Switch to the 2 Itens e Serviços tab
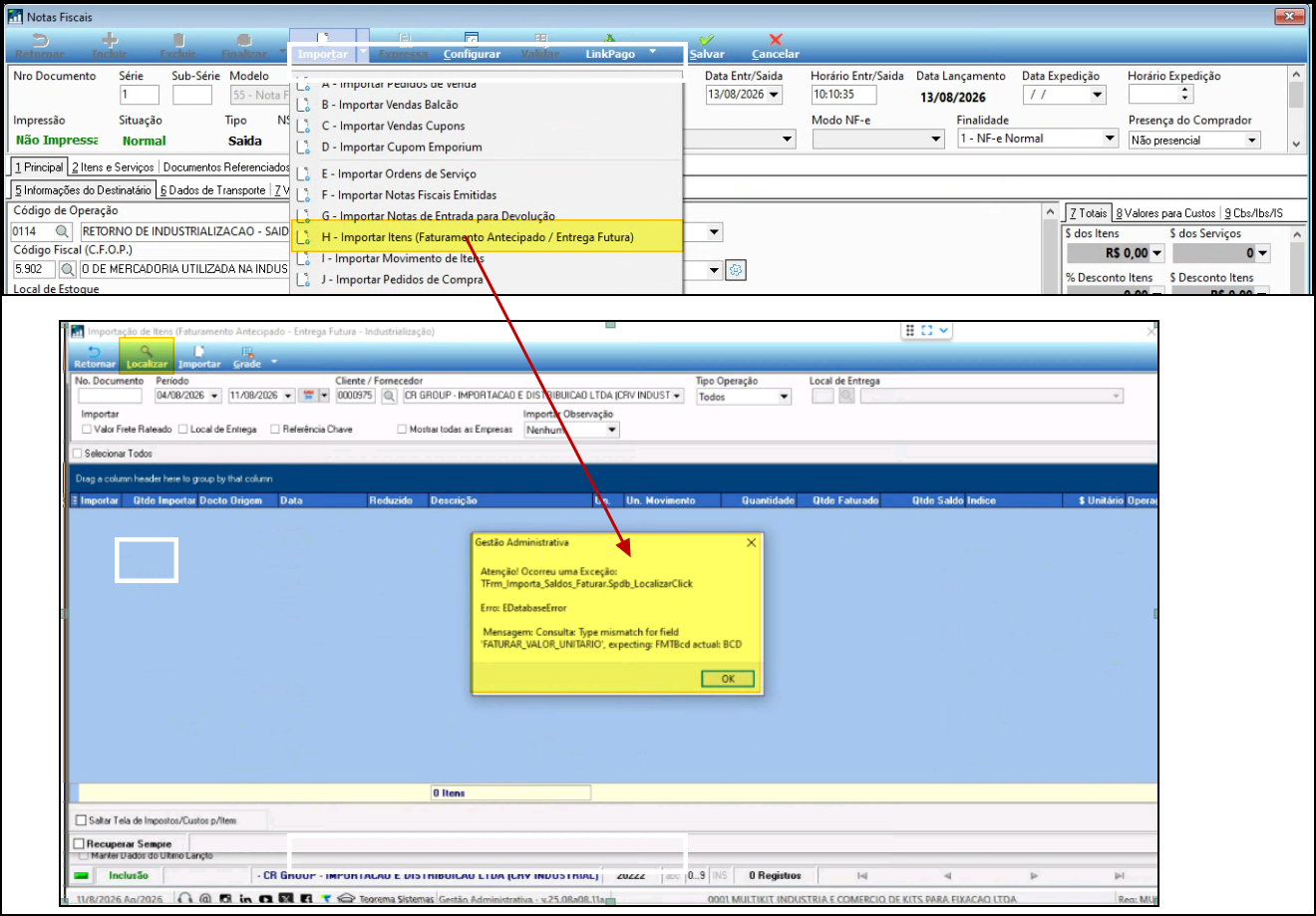 [x=113, y=167]
